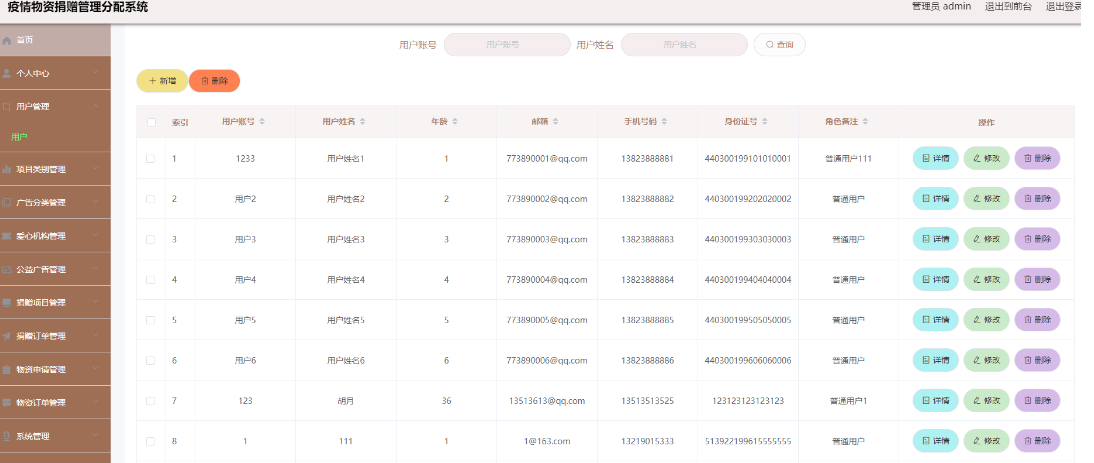The height and width of the screenshot is (463, 1094).
Task: Click 删除 for user 用户3
Action: (1037, 239)
